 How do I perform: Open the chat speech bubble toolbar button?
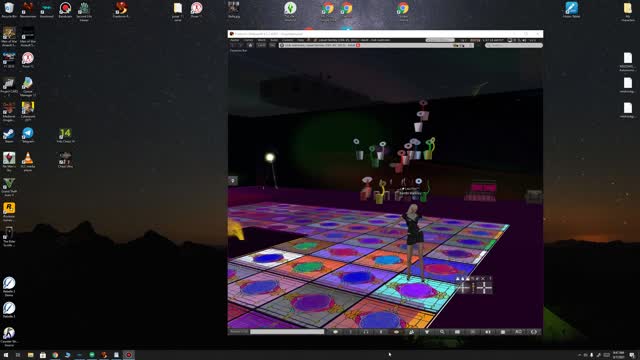point(335,332)
